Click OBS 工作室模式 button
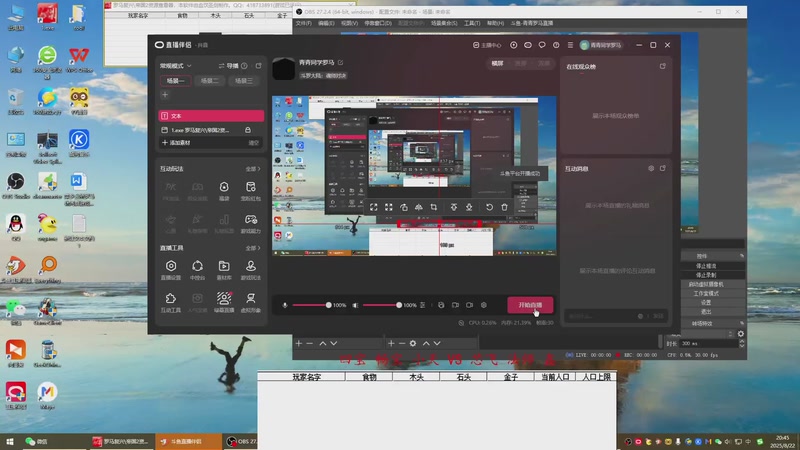The width and height of the screenshot is (800, 450). (x=706, y=293)
